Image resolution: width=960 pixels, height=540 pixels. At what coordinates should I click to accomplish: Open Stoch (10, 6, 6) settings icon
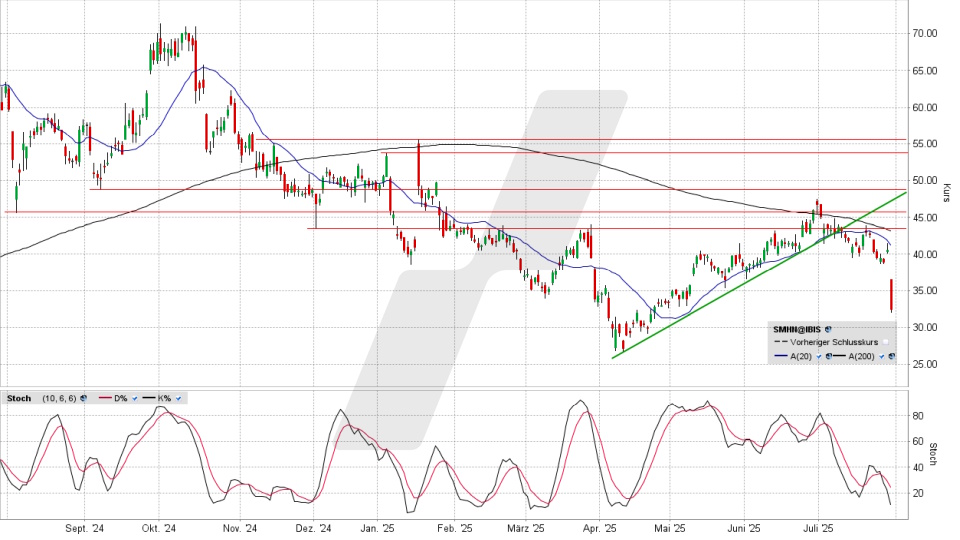pyautogui.click(x=83, y=398)
